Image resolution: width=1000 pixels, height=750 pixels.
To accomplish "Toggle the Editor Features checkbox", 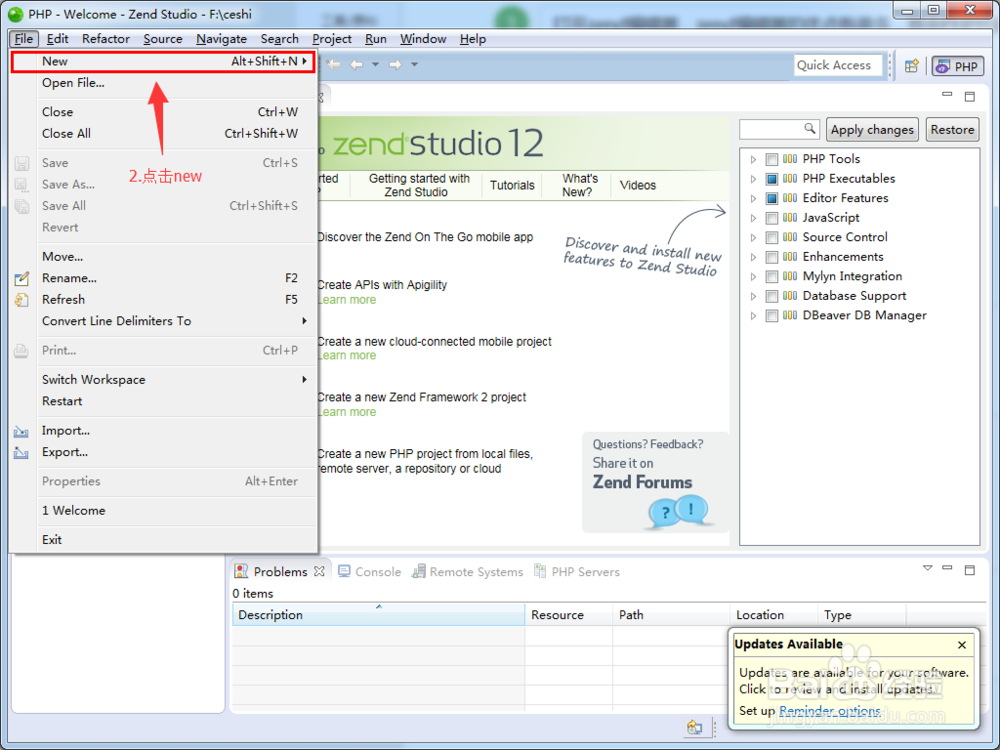I will coord(772,198).
